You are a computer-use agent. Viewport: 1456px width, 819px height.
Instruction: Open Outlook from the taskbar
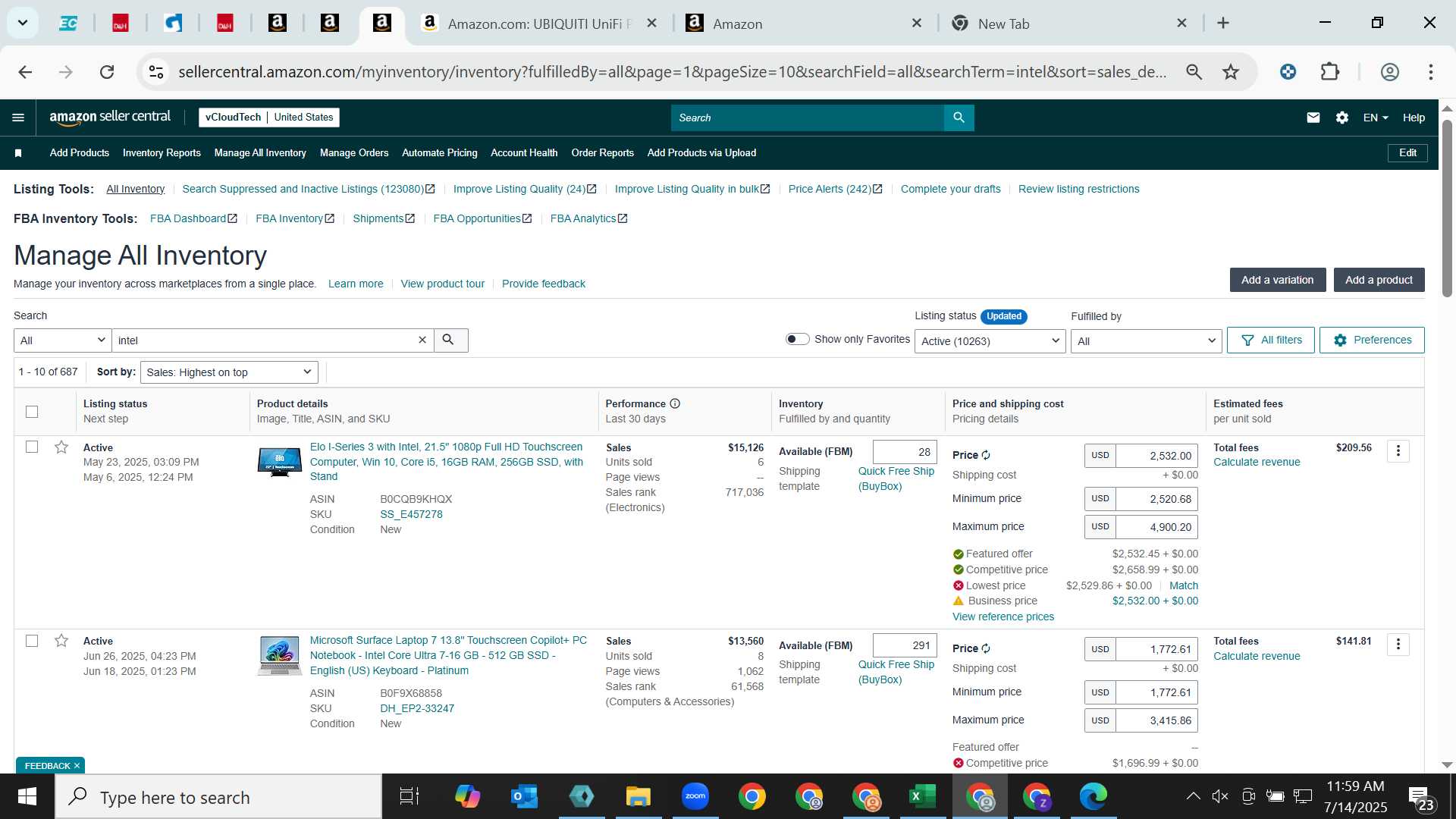tap(524, 797)
